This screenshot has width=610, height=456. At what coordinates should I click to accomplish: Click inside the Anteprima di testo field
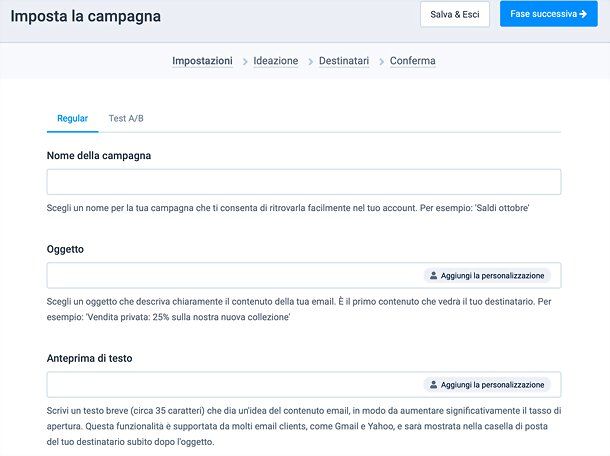[x=230, y=384]
